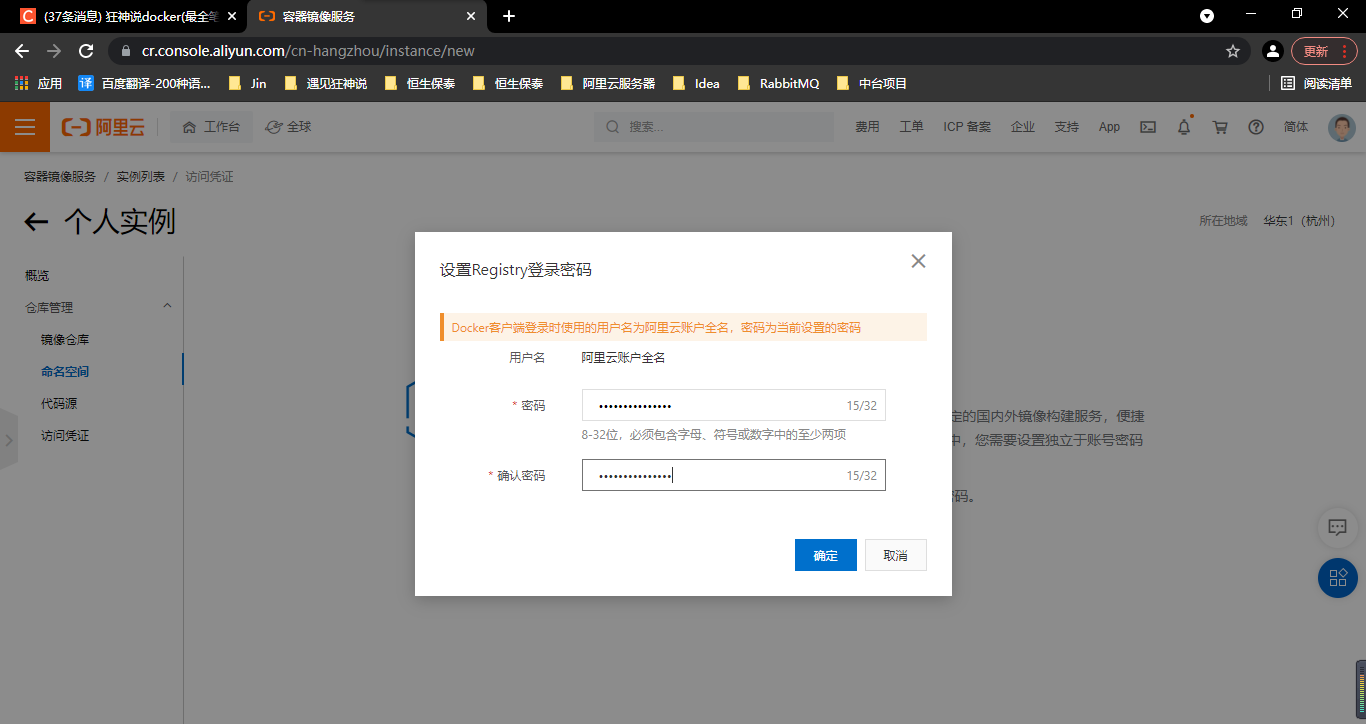Collapse the left sidebar handle
Screen dimensions: 1366x724
click(9, 439)
